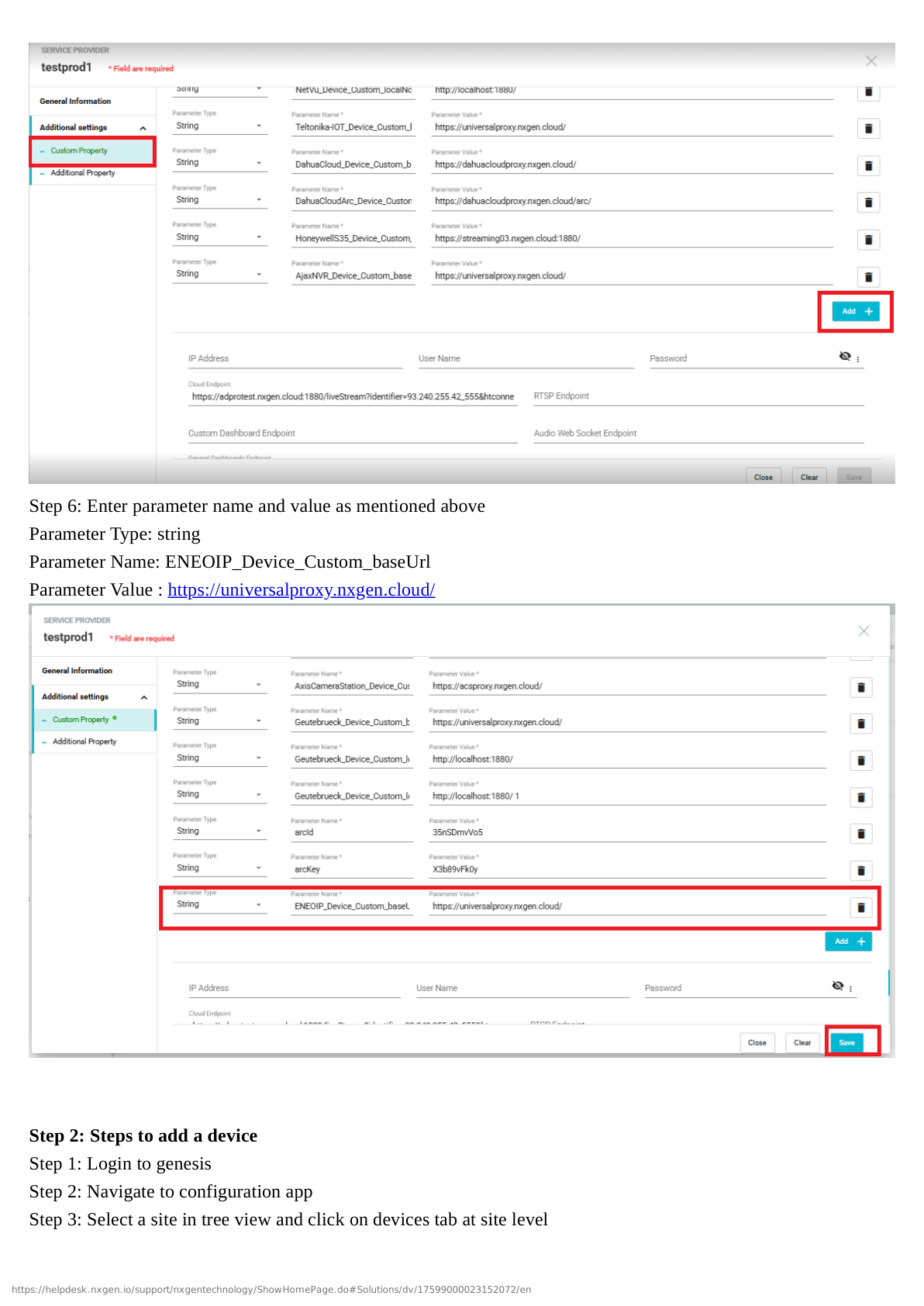Open Additional Property in lower sidebar
Viewport: 924px width, 1306px height.
tap(84, 742)
